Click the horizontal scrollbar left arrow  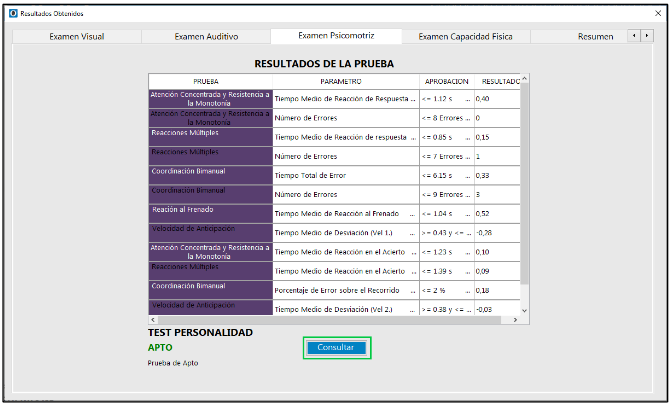click(152, 320)
